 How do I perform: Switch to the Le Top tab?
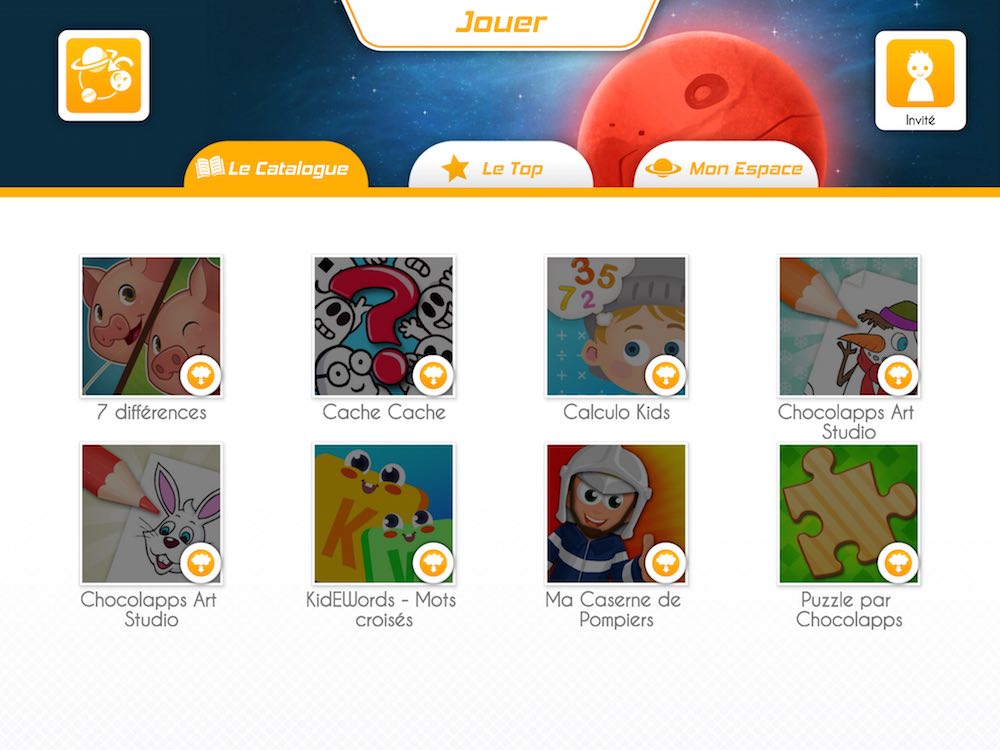[x=501, y=167]
